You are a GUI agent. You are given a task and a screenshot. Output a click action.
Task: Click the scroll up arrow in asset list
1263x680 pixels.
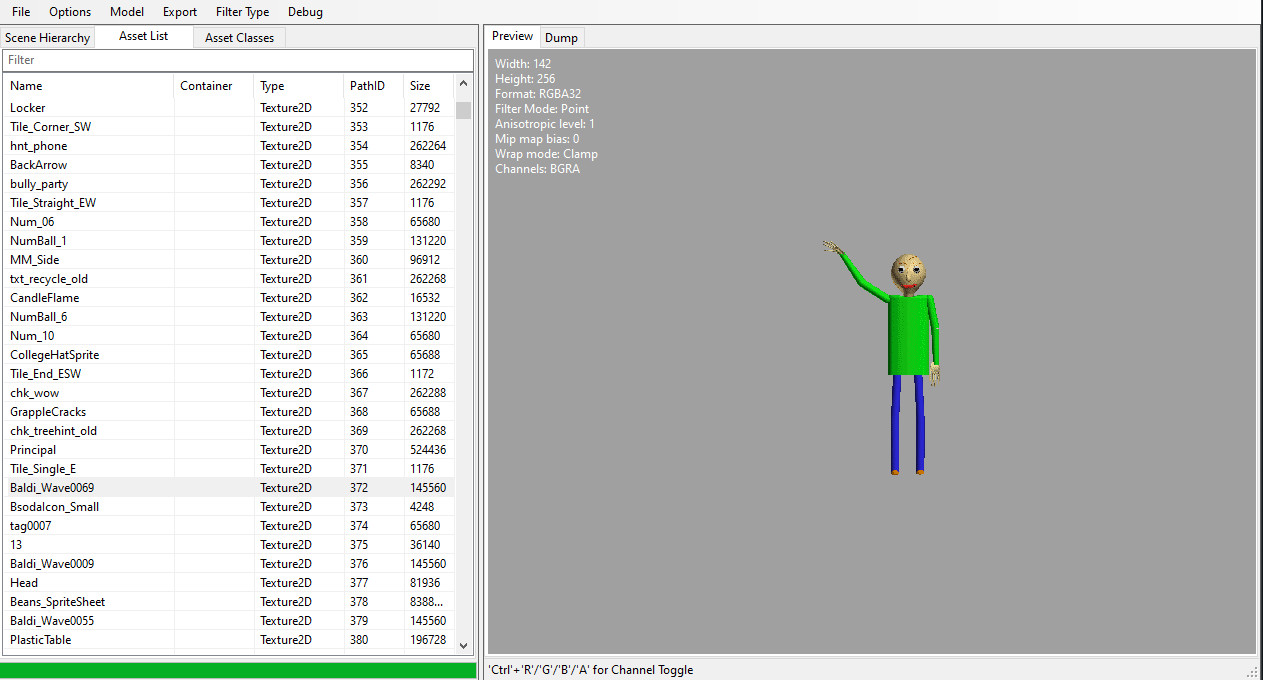(x=463, y=85)
